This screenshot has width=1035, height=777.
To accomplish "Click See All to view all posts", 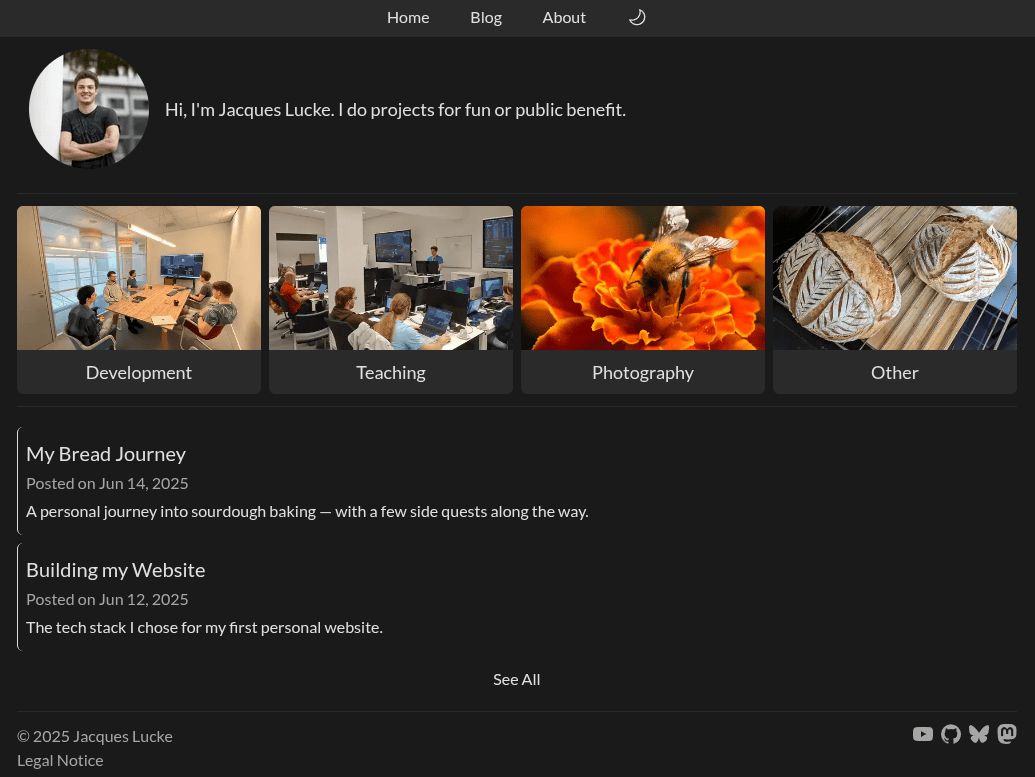I will point(516,678).
